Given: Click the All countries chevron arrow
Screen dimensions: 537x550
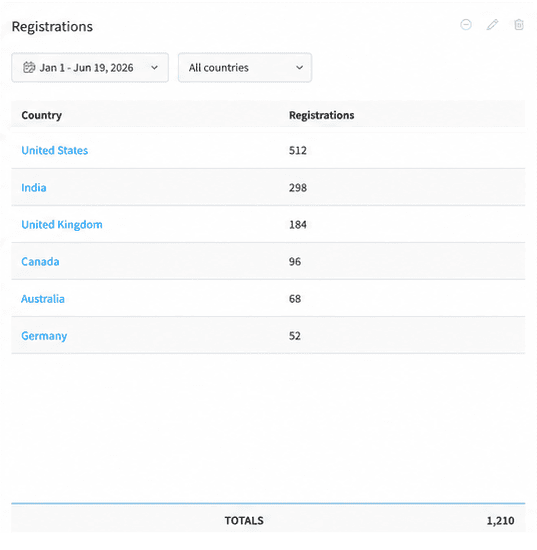Looking at the screenshot, I should (299, 68).
